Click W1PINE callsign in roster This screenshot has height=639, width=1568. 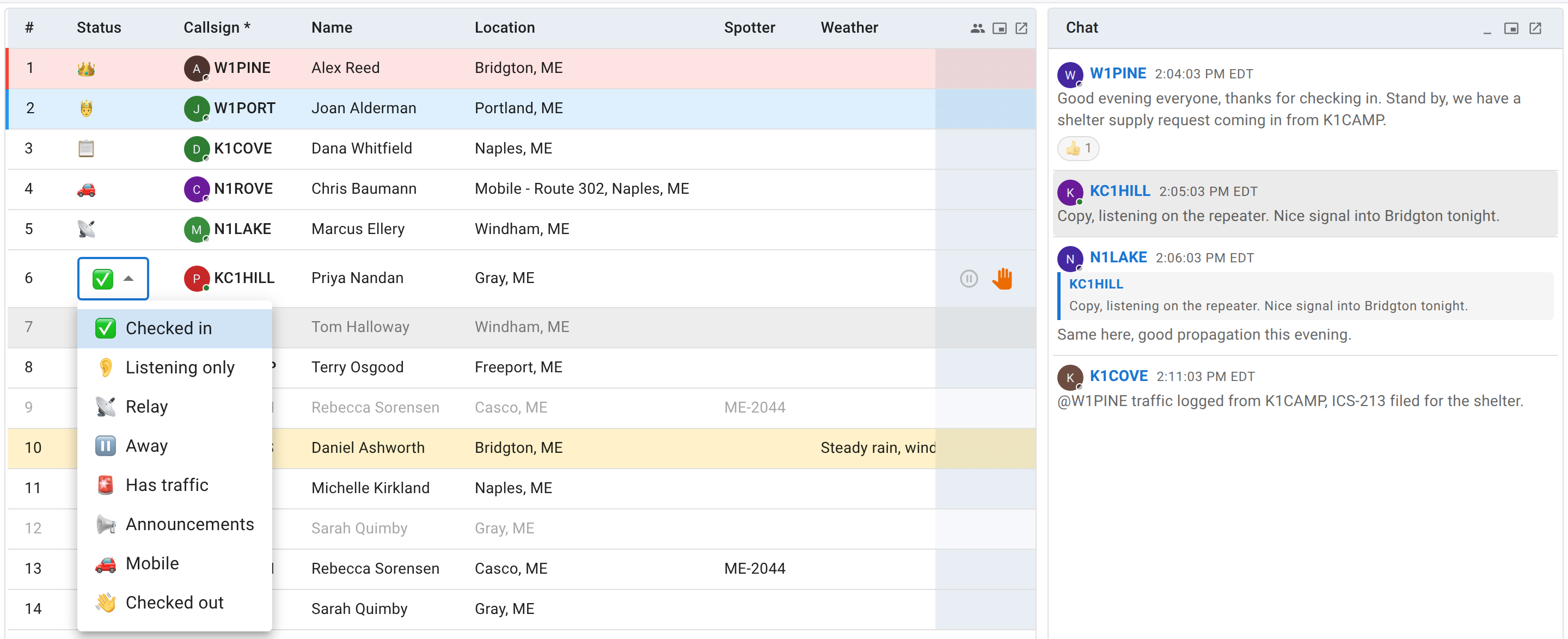point(242,68)
